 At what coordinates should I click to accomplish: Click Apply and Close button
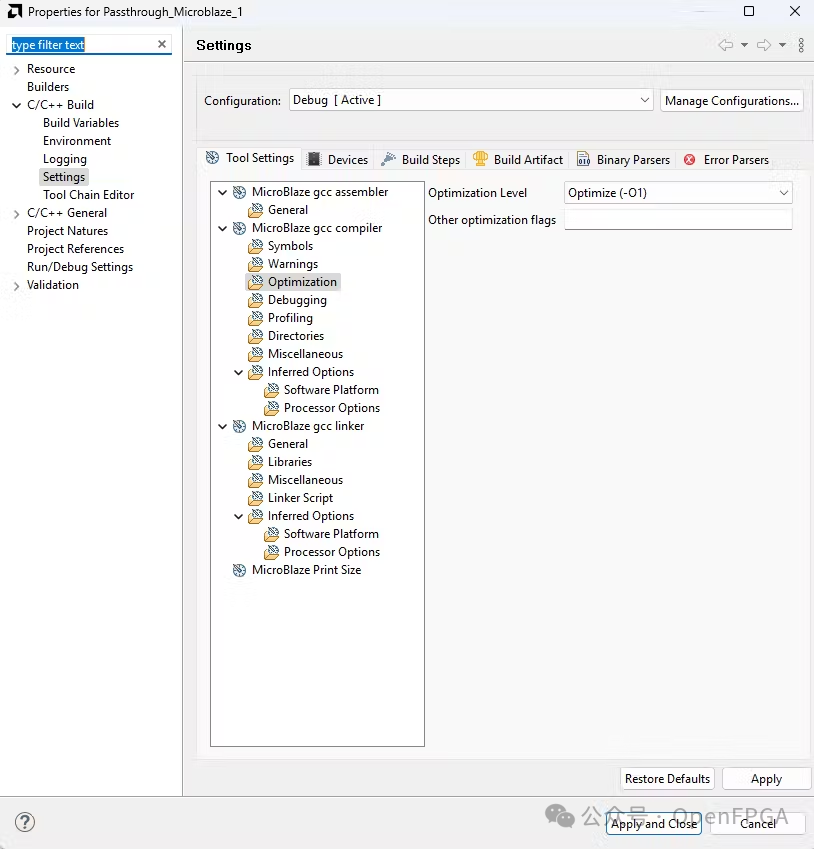click(654, 824)
